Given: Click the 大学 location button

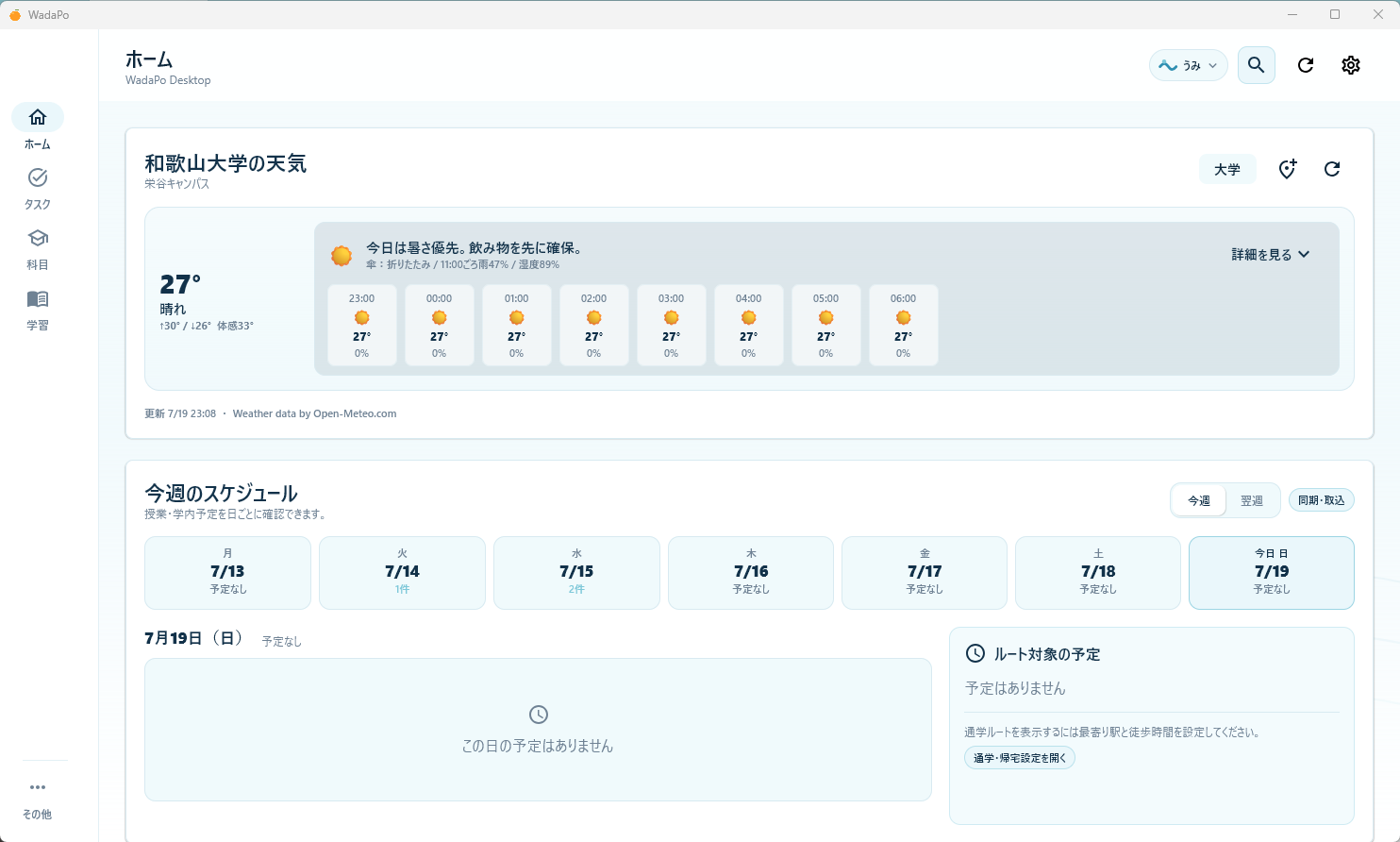Looking at the screenshot, I should [1227, 169].
